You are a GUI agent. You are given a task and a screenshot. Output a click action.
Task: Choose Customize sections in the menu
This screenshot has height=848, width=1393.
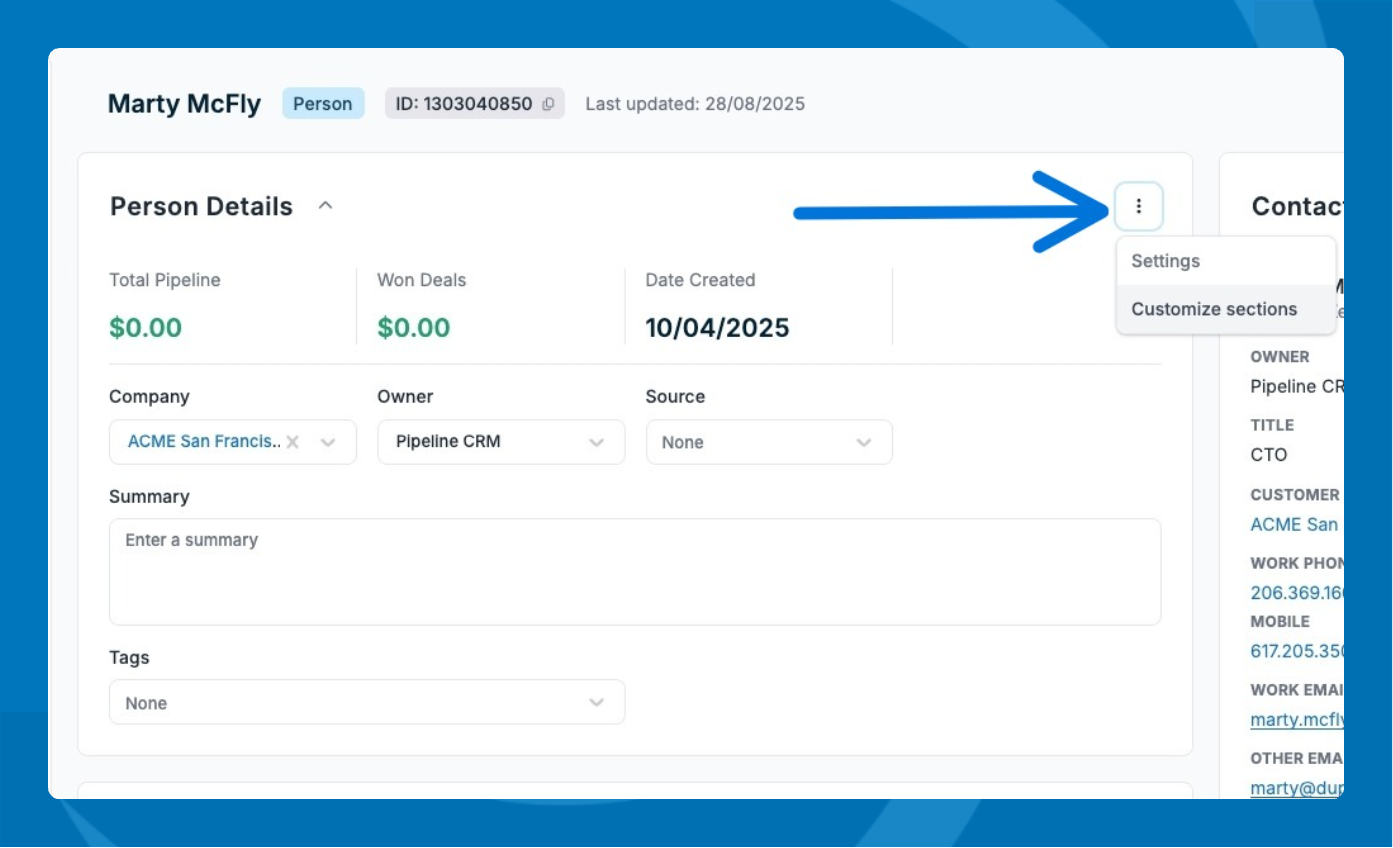tap(1213, 309)
